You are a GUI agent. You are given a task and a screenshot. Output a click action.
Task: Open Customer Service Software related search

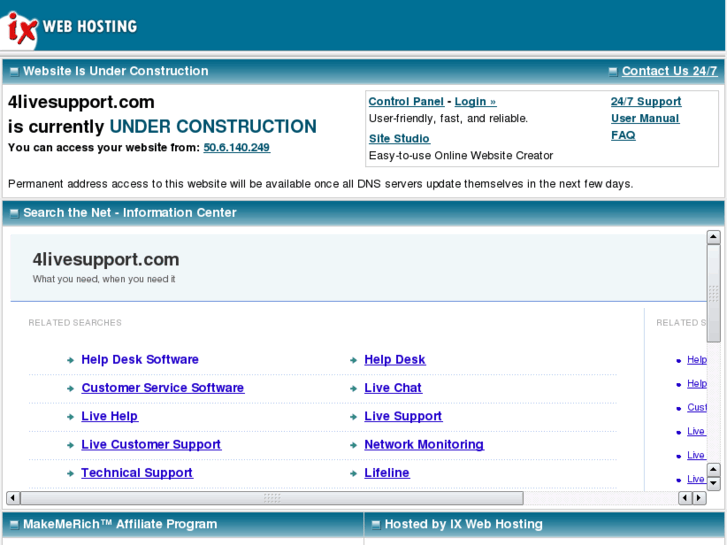163,388
